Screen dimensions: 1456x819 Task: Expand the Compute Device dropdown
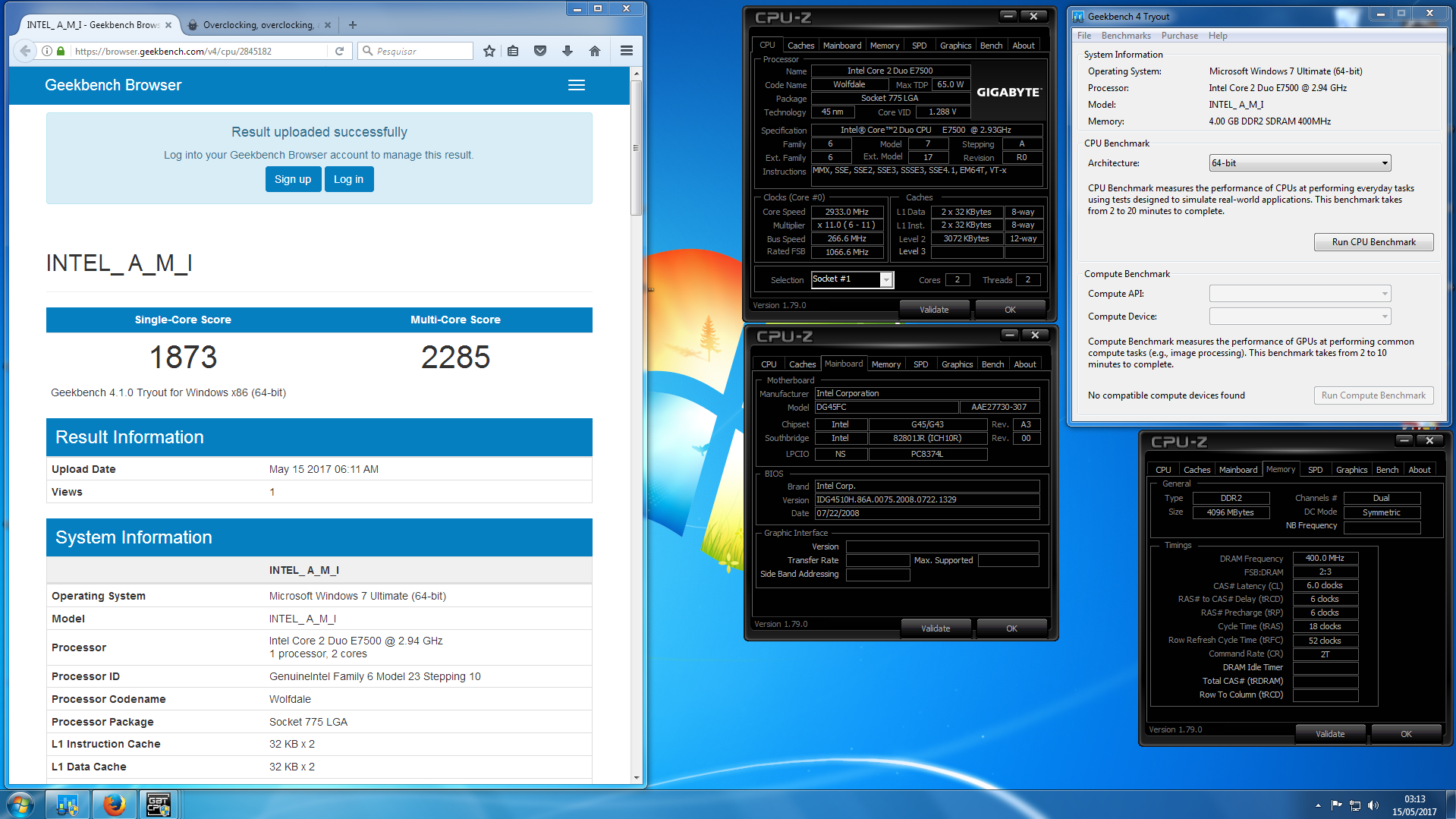pyautogui.click(x=1300, y=317)
